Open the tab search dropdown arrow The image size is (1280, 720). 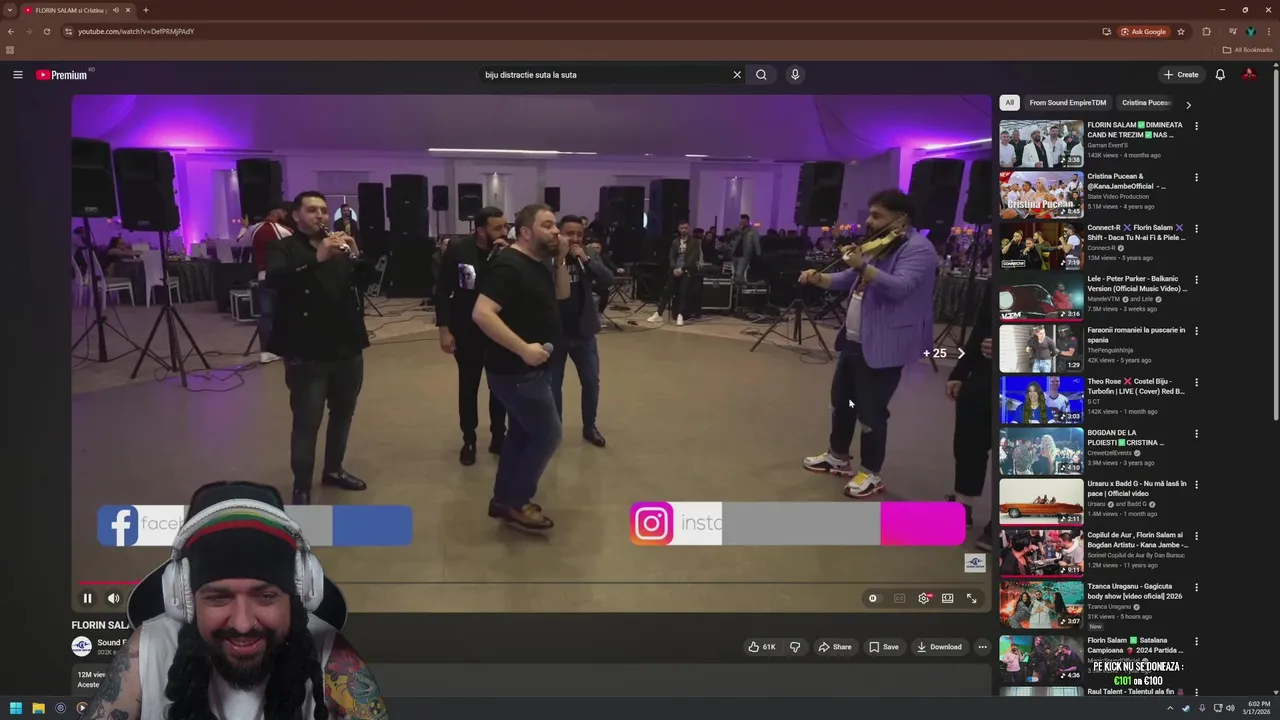pos(10,10)
